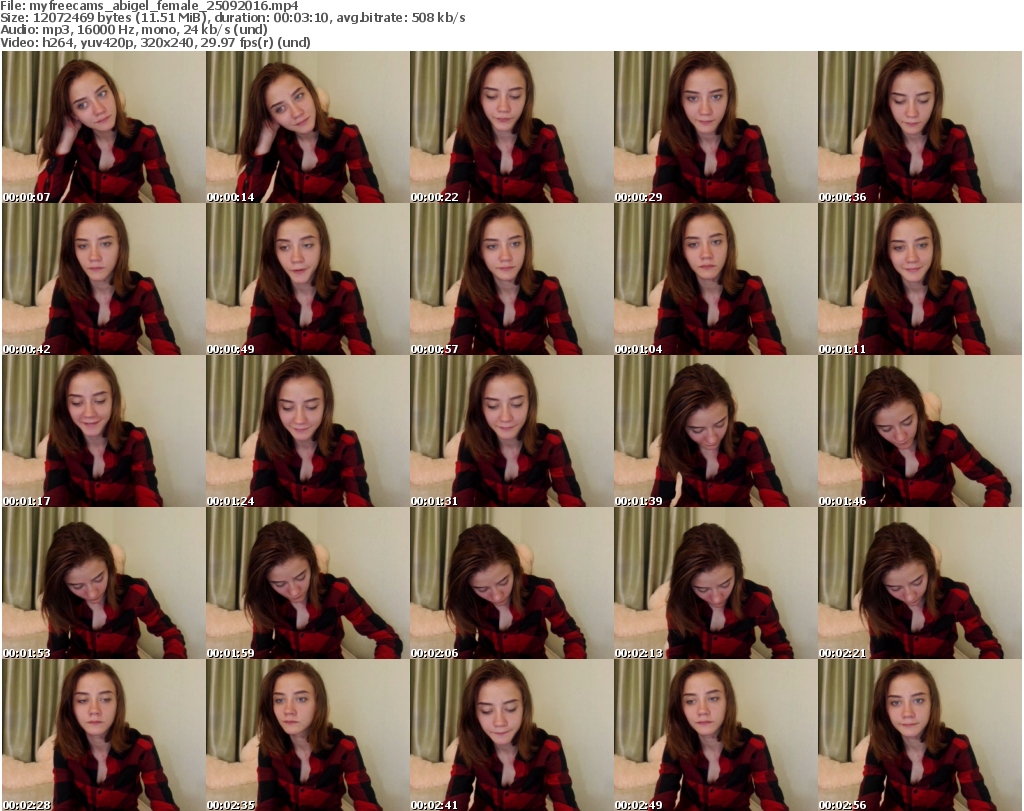Select the frame stamped 00:02:06
The height and width of the screenshot is (811, 1024).
(511, 583)
